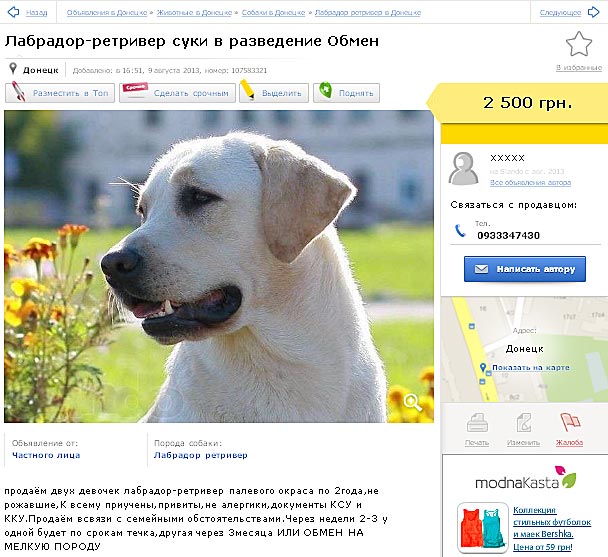Viewport: 608px width, 557px height.
Task: Open Все объявления автора link
Action: tap(530, 182)
